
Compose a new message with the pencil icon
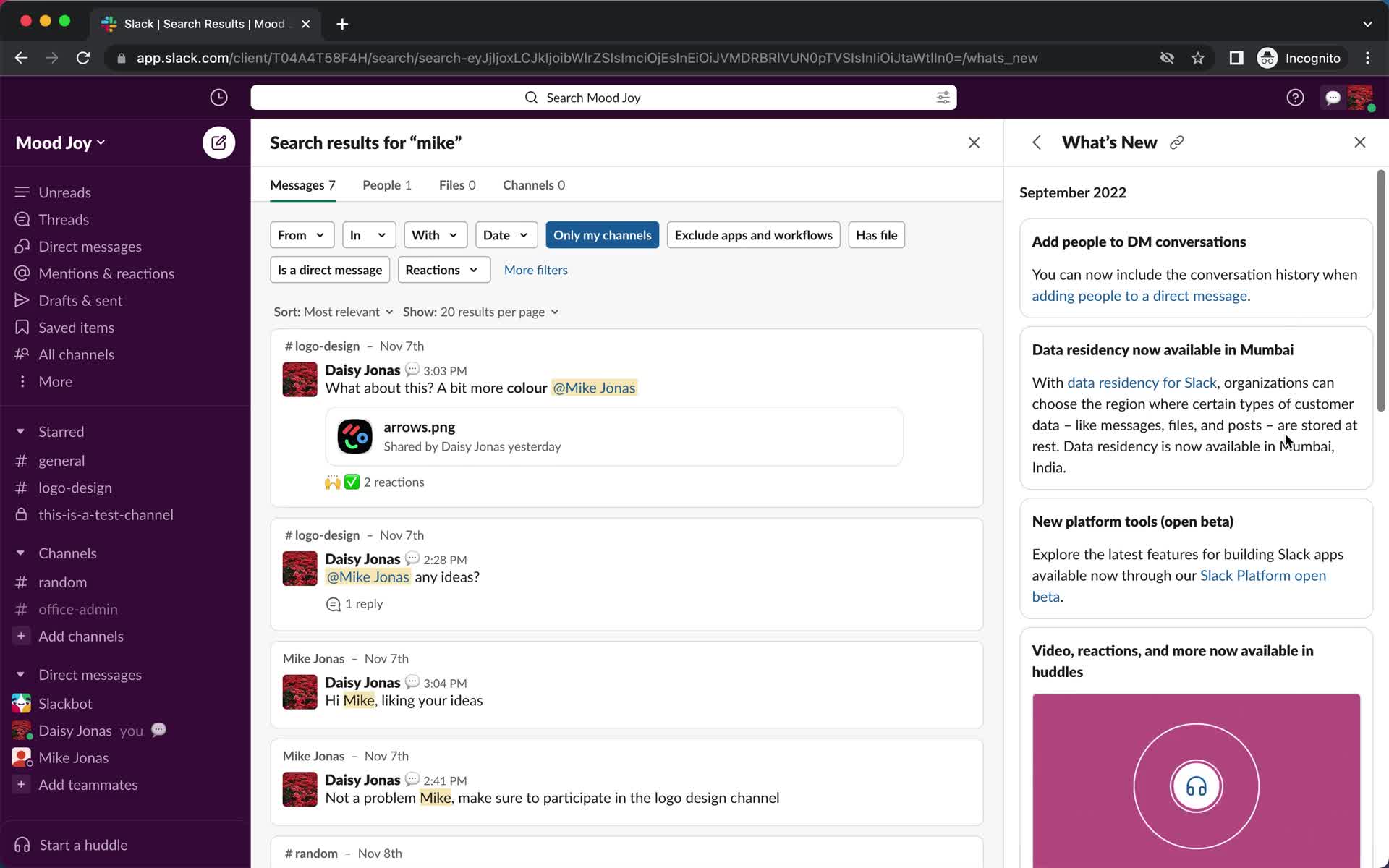point(218,142)
